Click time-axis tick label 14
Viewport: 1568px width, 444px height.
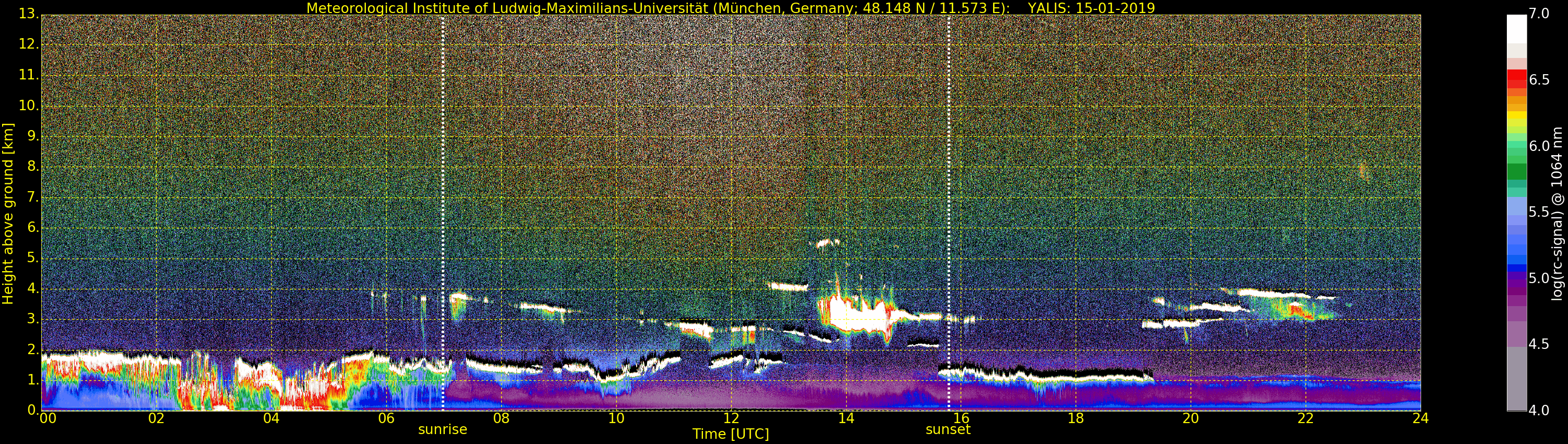(846, 418)
